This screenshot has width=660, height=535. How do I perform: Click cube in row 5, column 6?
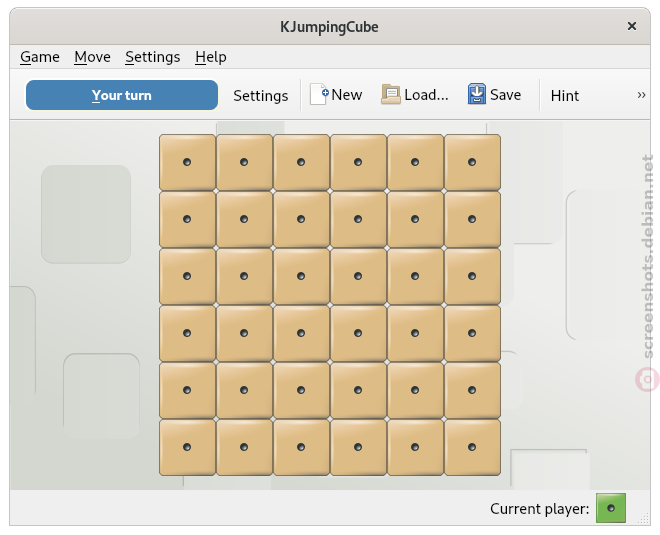472,391
